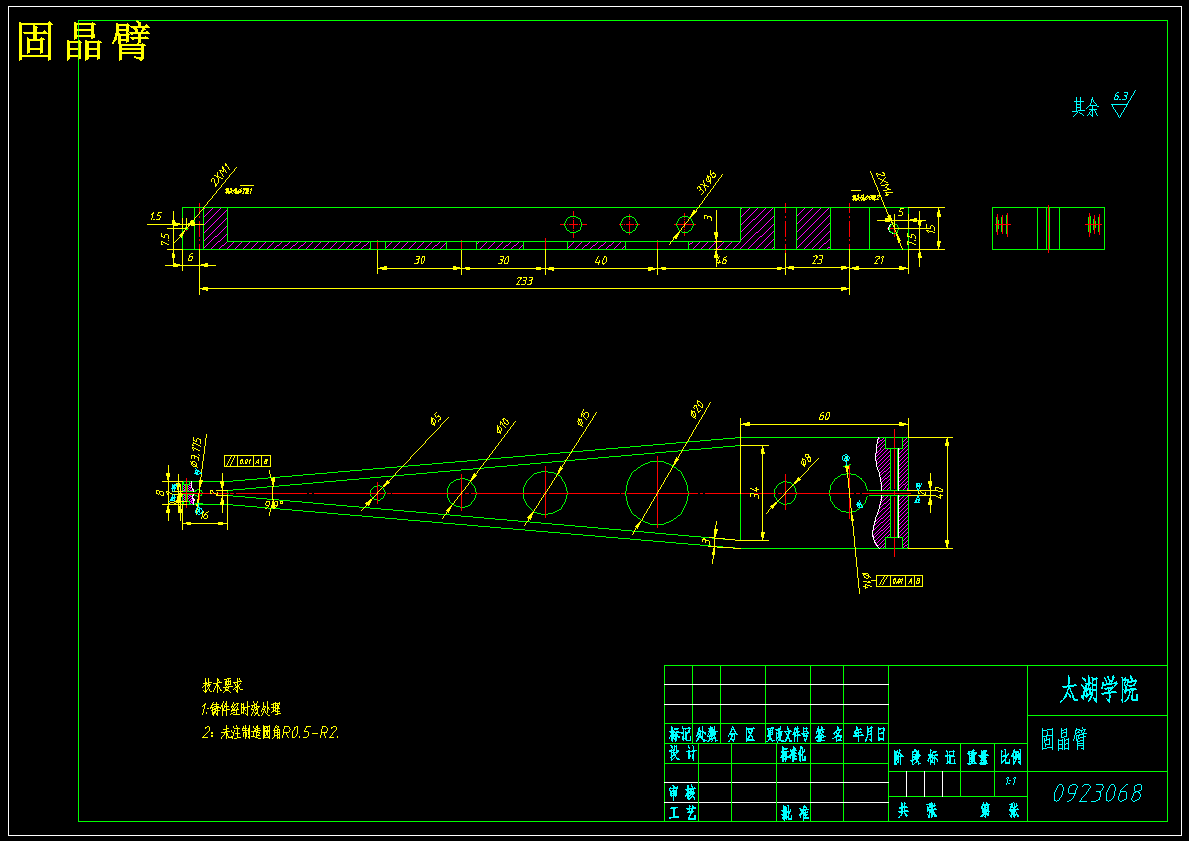Pick the "34" vertical dimension text
Image resolution: width=1189 pixels, height=841 pixels.
[x=754, y=493]
